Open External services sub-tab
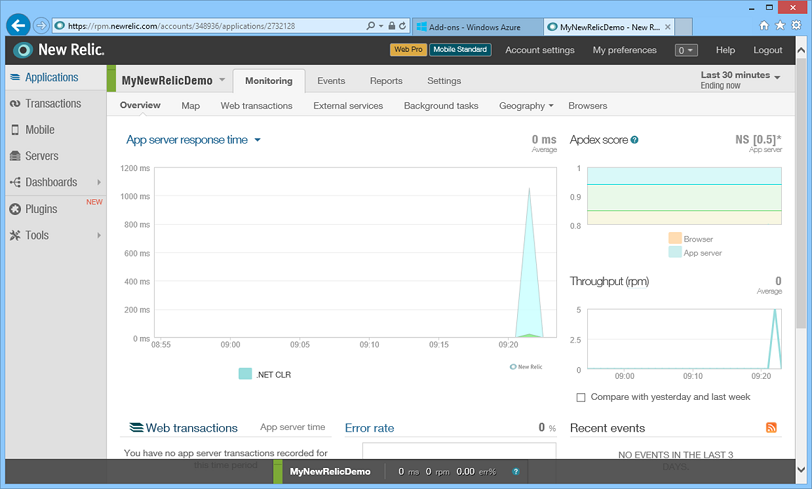Viewport: 812px width, 489px height. pos(348,106)
